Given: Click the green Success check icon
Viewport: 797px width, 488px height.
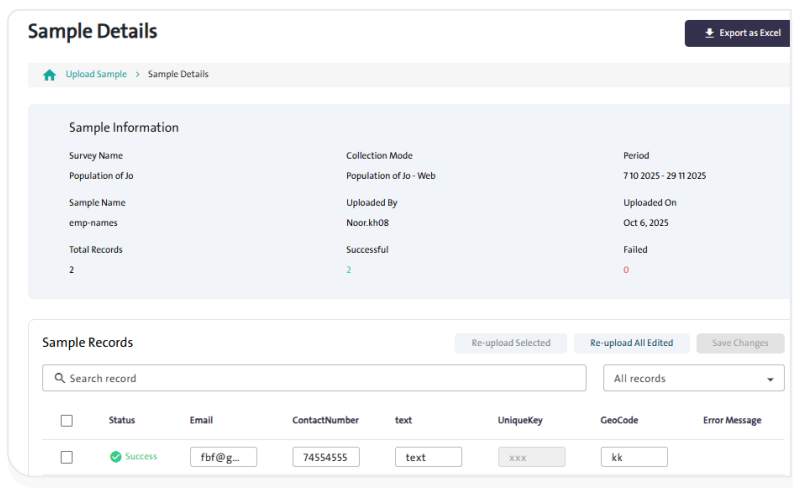Looking at the screenshot, I should [x=116, y=457].
